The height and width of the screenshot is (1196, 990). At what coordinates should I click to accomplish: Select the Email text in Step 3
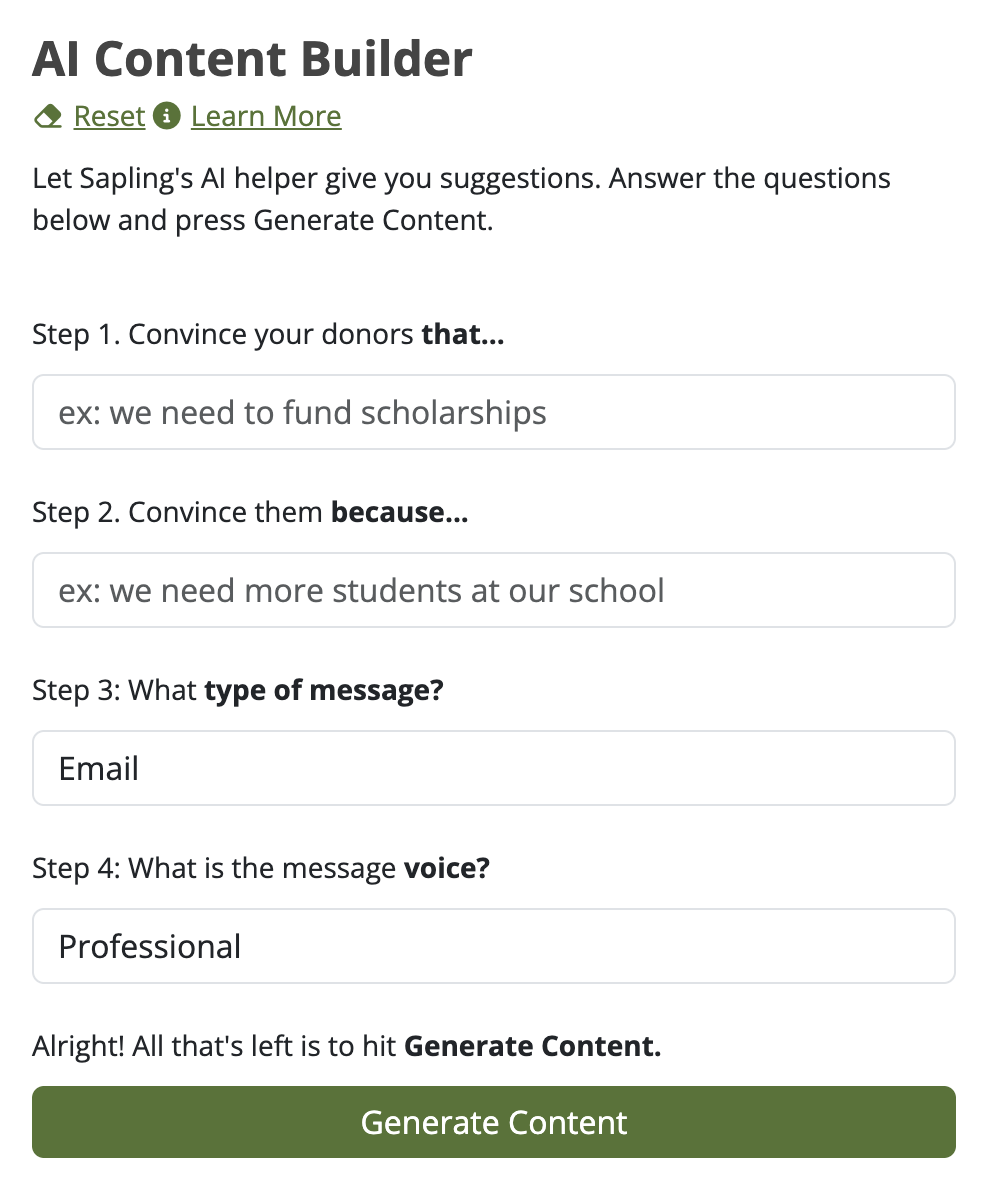click(x=98, y=769)
